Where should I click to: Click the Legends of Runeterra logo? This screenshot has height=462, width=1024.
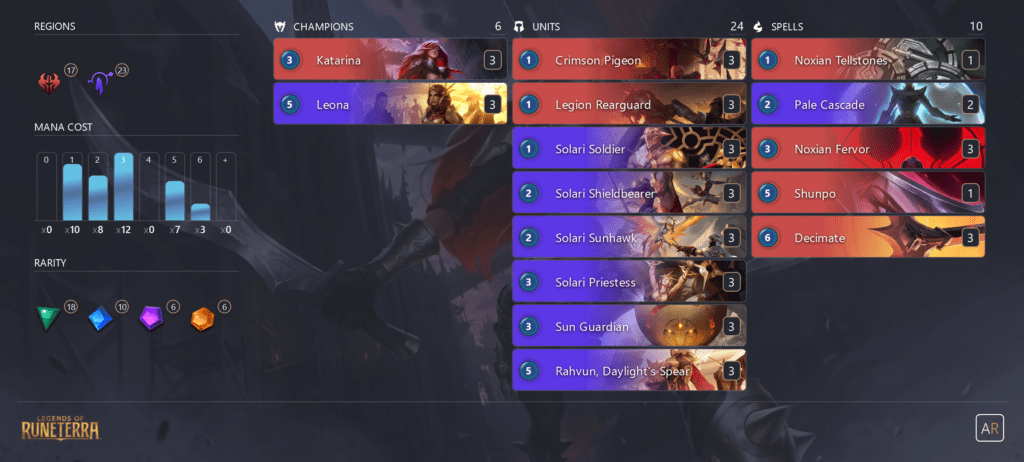pyautogui.click(x=61, y=427)
